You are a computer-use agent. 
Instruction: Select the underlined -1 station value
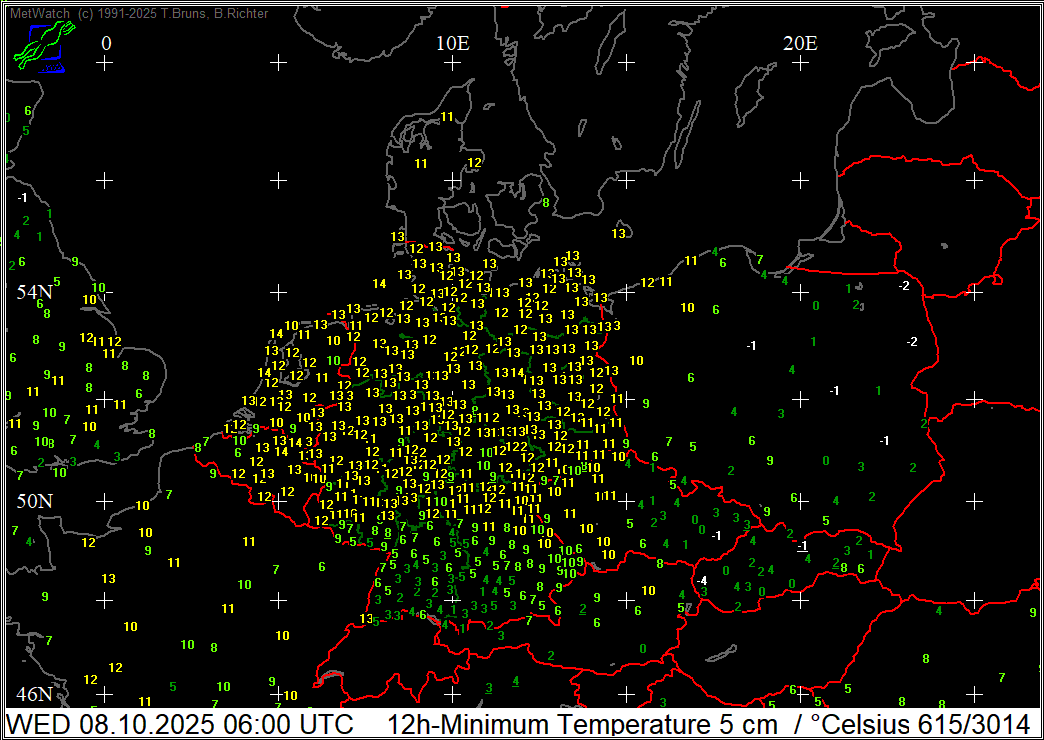[x=801, y=546]
